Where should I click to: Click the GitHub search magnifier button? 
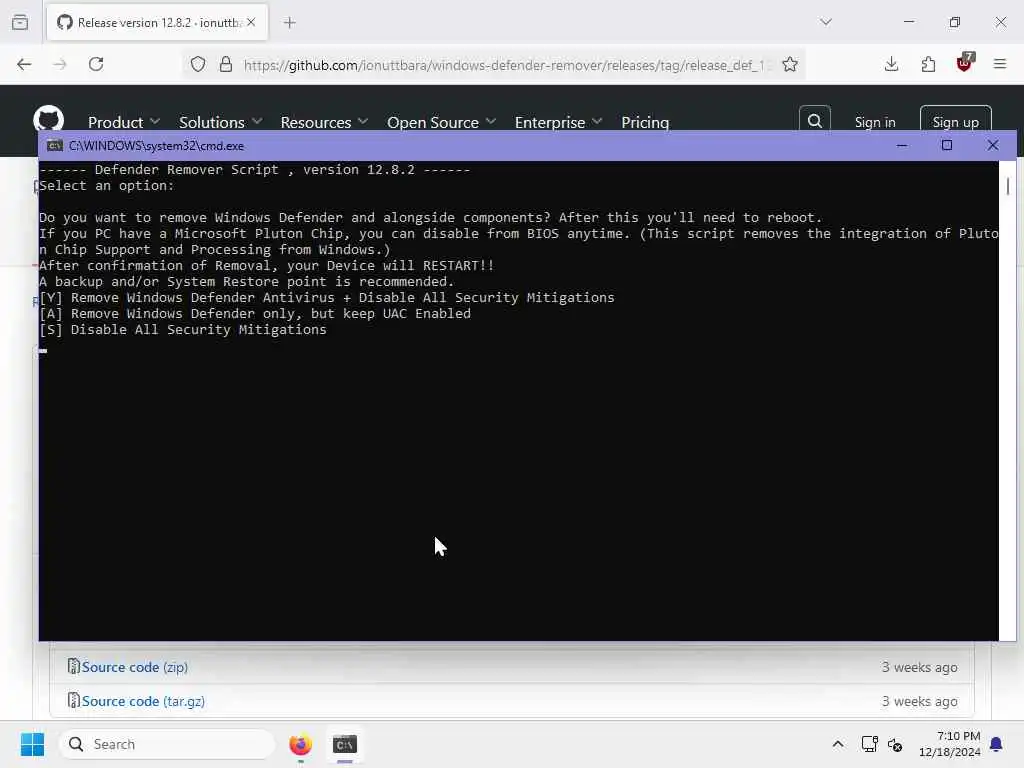[815, 121]
